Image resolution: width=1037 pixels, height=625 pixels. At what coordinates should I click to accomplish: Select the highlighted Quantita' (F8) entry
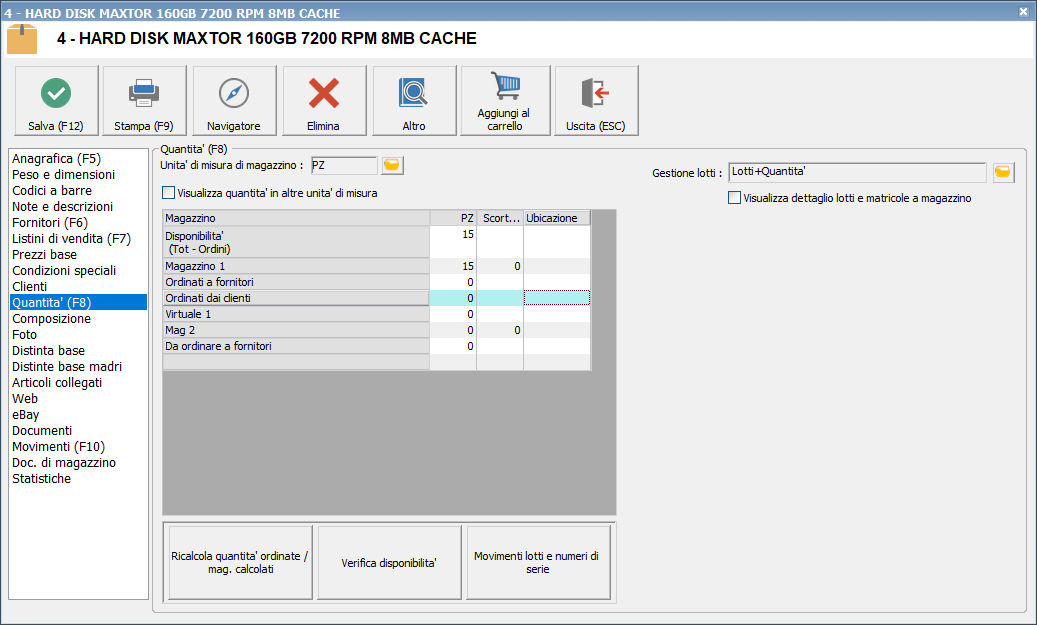78,302
